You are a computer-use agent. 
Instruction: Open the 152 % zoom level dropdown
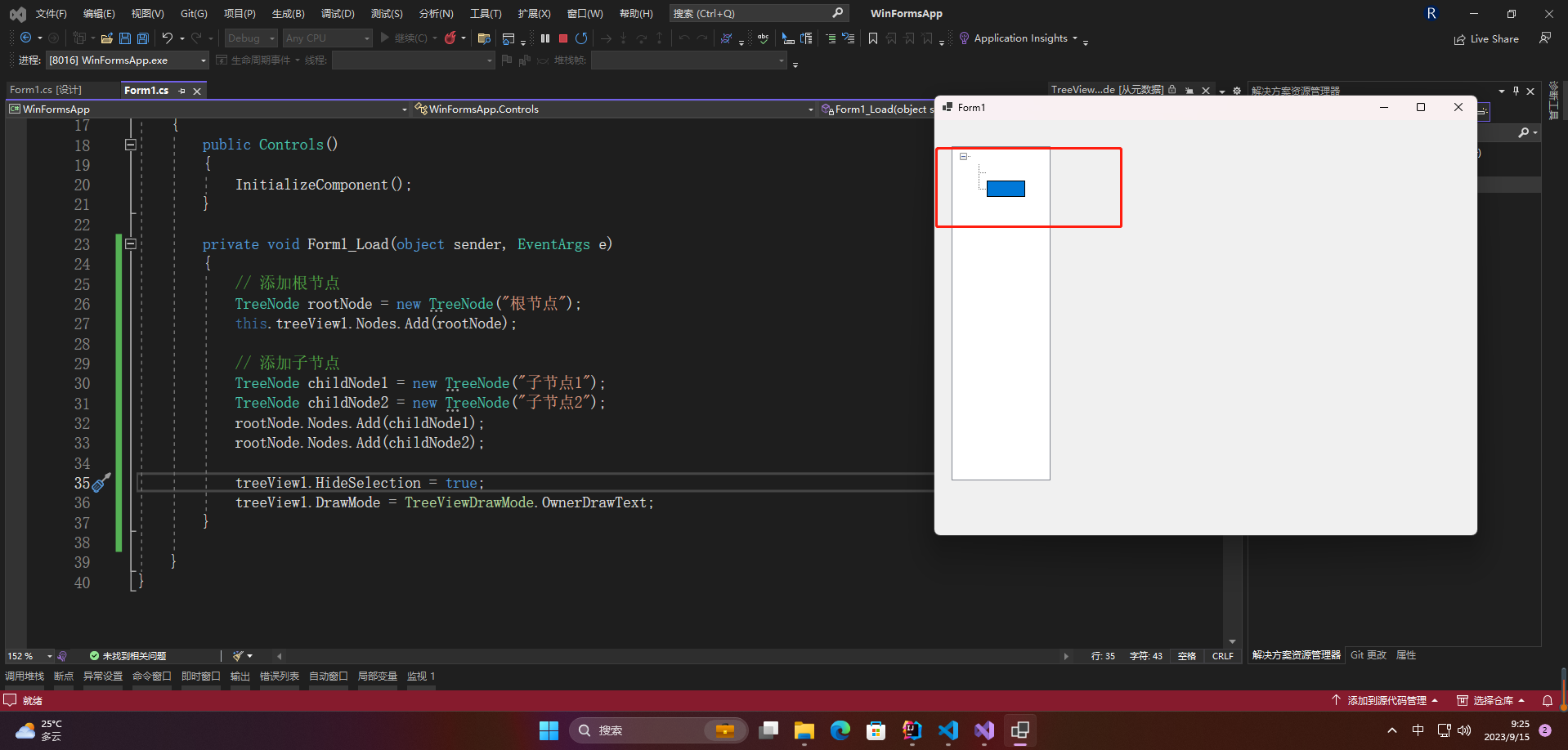point(29,656)
